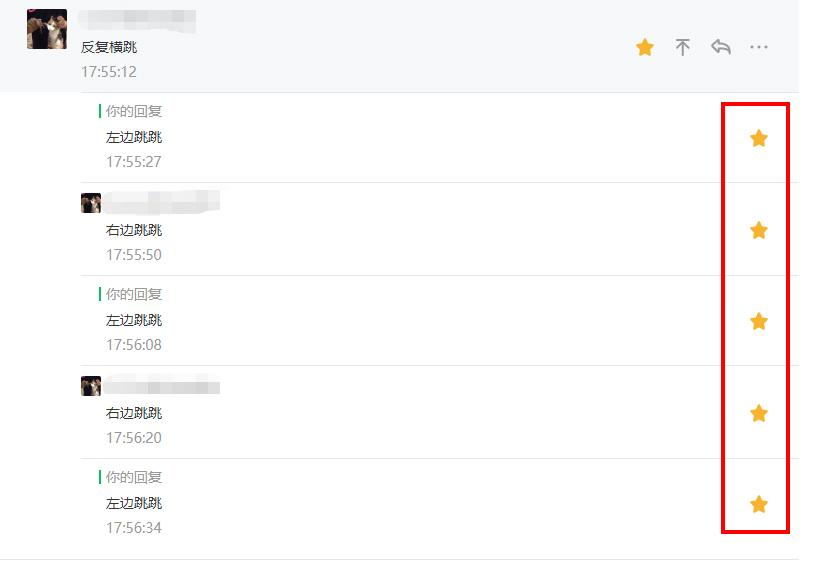This screenshot has width=817, height=569.
Task: Click small avatar on 17:56:20 reply
Action: (91, 386)
